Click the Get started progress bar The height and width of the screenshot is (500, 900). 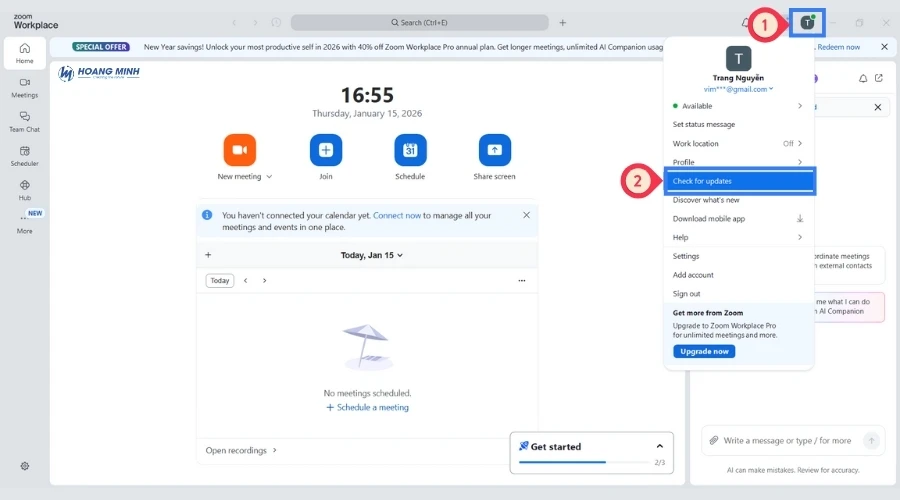coord(584,462)
